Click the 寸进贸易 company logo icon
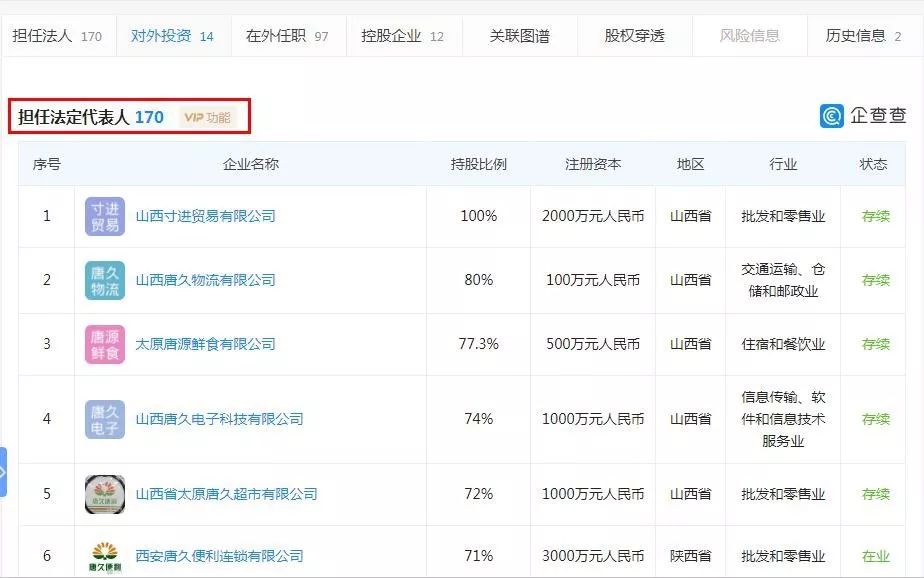This screenshot has width=924, height=578. pos(107,216)
